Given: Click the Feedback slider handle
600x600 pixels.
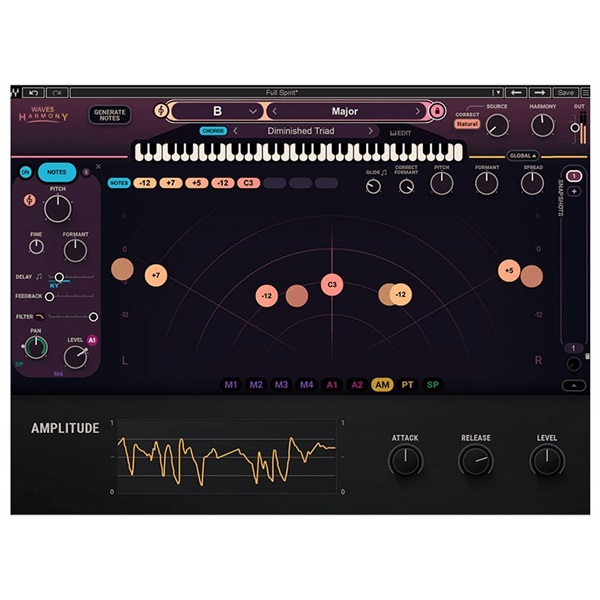Looking at the screenshot, I should pos(49,296).
